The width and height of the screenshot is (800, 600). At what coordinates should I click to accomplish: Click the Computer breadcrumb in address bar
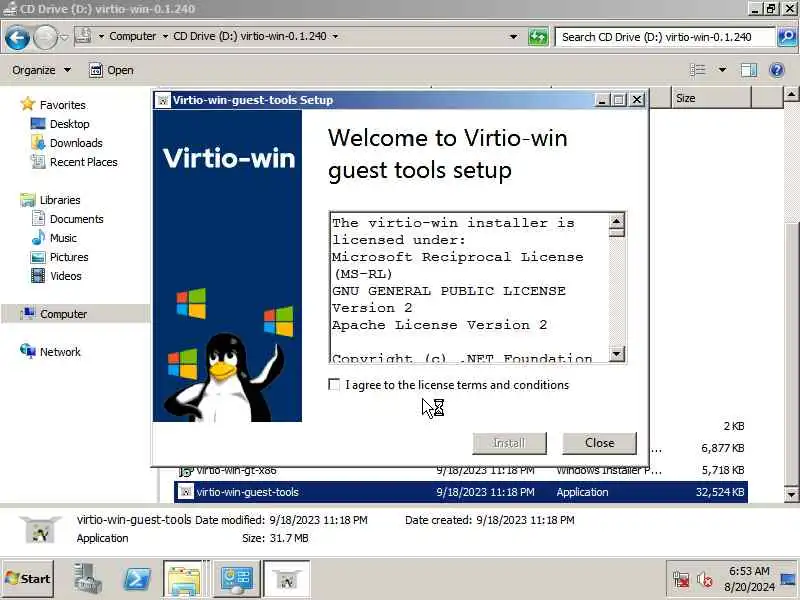[x=133, y=36]
